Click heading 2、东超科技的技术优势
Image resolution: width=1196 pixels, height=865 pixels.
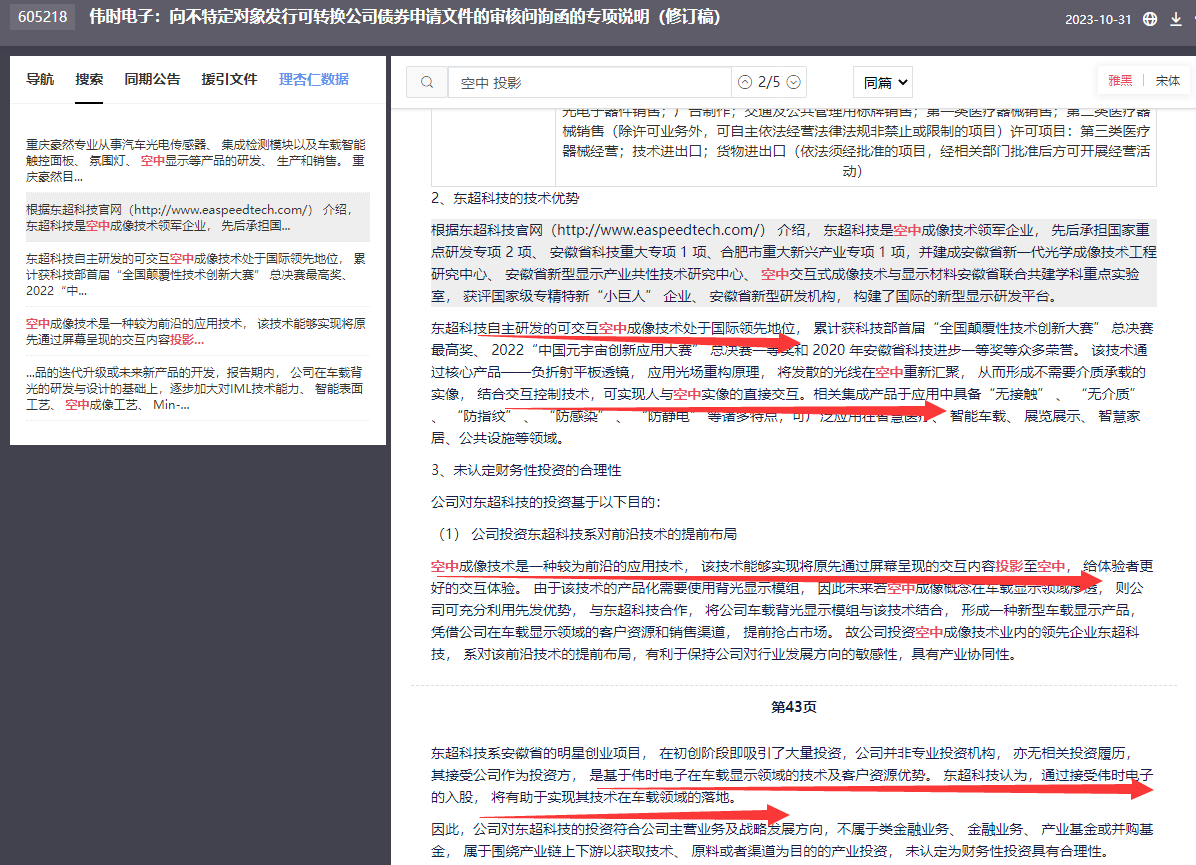point(505,198)
